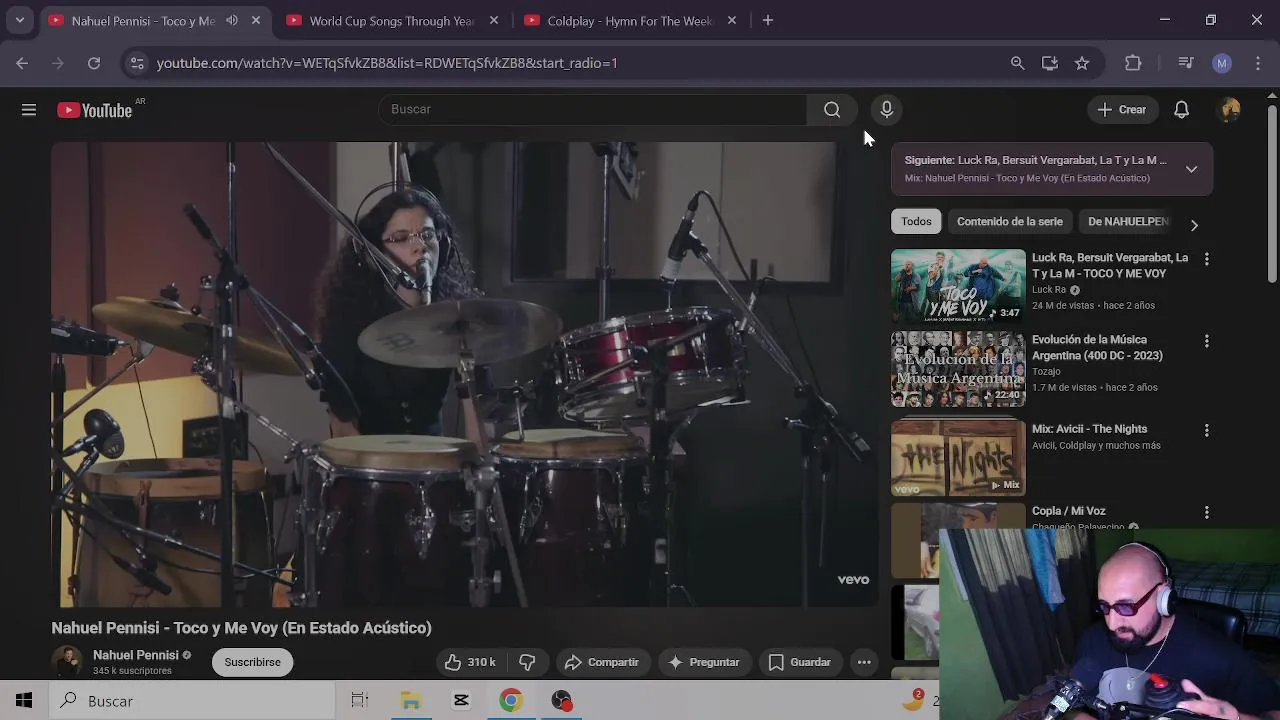The image size is (1280, 720).
Task: Click the search magnifier button
Action: click(832, 110)
